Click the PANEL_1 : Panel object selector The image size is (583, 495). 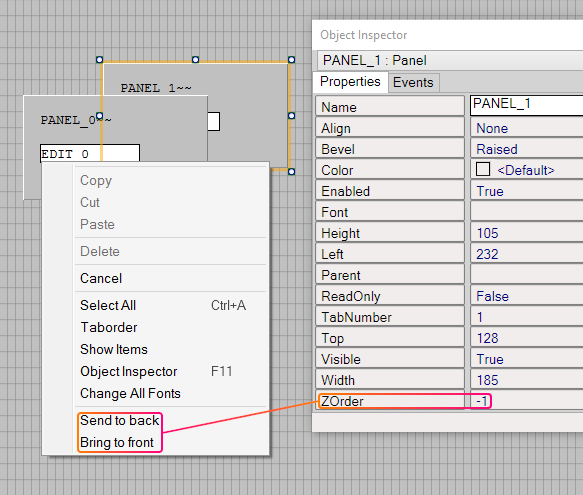(x=450, y=60)
